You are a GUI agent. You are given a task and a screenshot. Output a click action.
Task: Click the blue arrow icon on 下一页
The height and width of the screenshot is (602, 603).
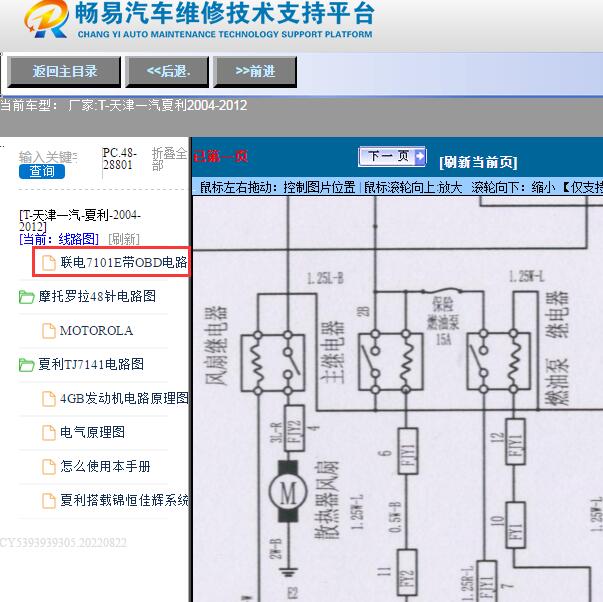pyautogui.click(x=420, y=156)
